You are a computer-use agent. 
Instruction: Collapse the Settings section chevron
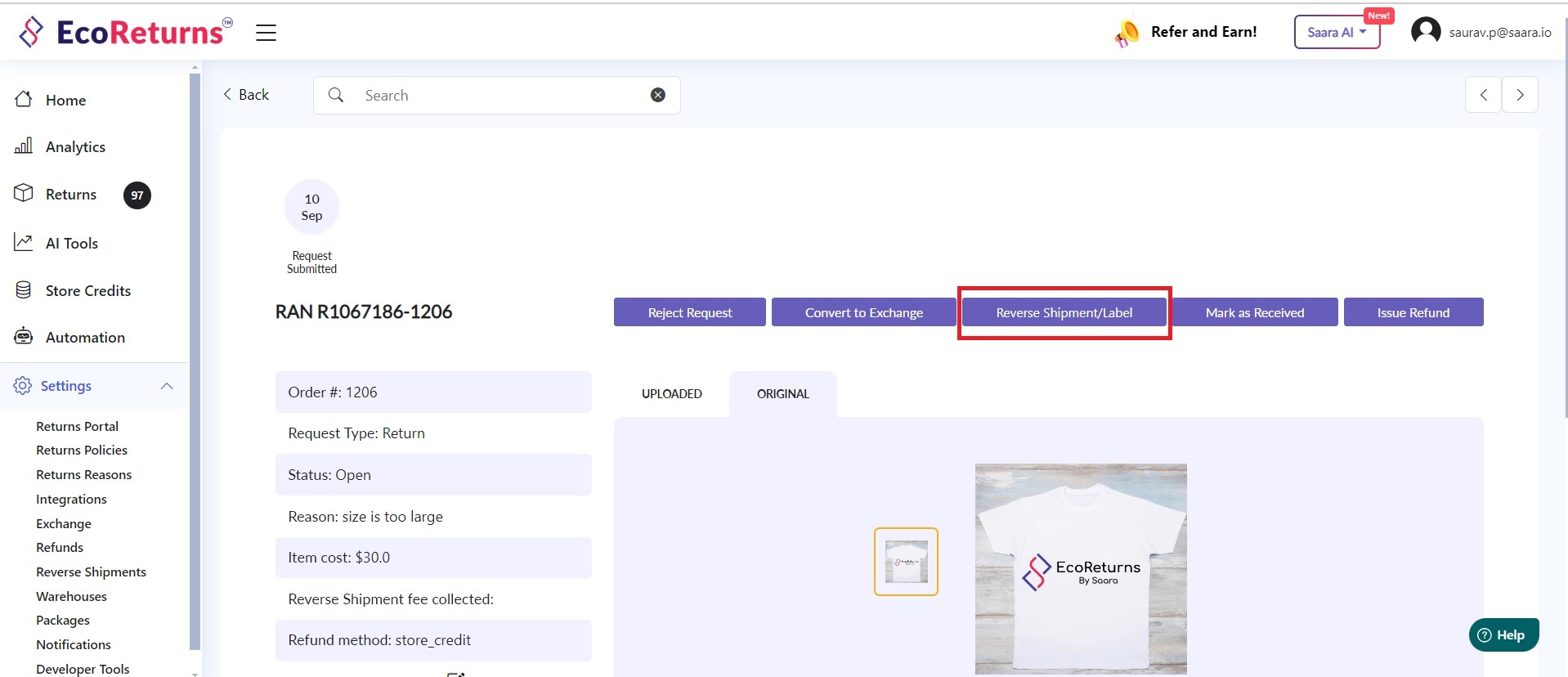tap(167, 386)
